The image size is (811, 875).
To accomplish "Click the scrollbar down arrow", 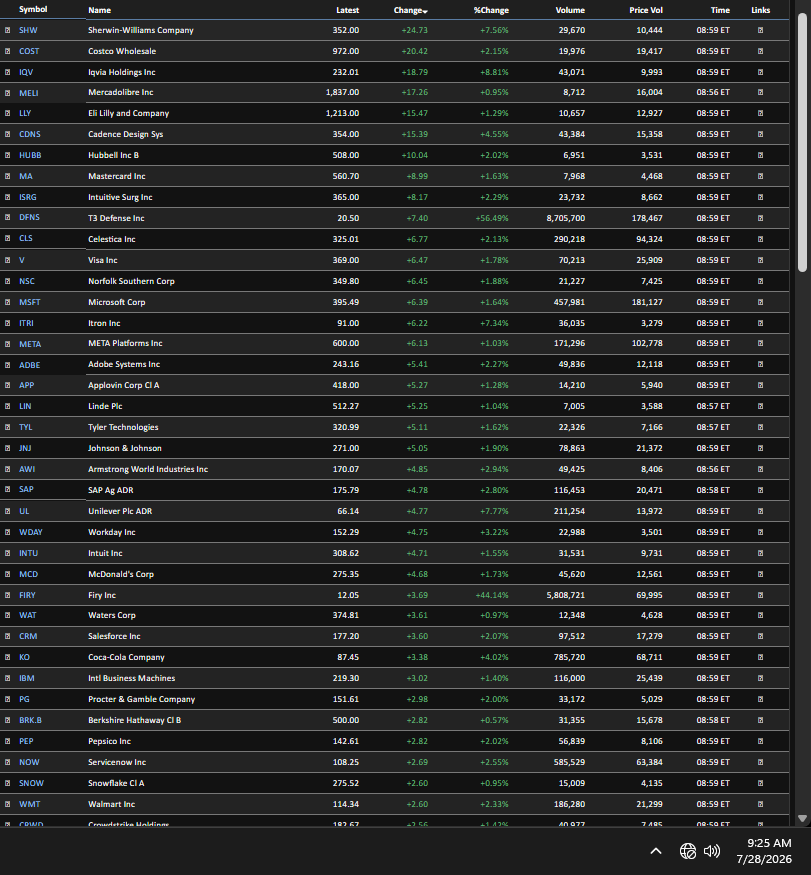I will click(802, 819).
